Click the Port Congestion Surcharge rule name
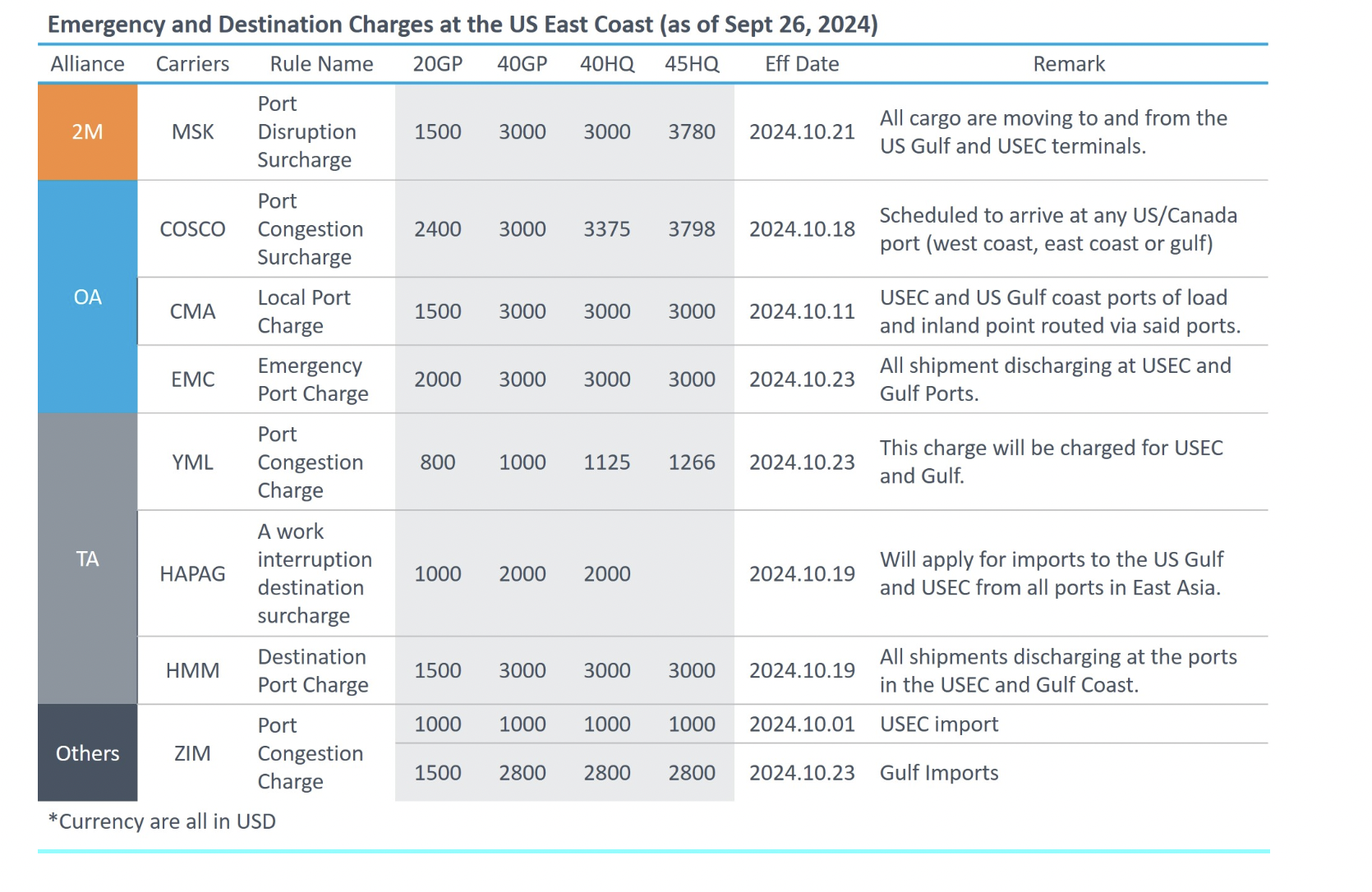The width and height of the screenshot is (1372, 892). click(x=310, y=229)
